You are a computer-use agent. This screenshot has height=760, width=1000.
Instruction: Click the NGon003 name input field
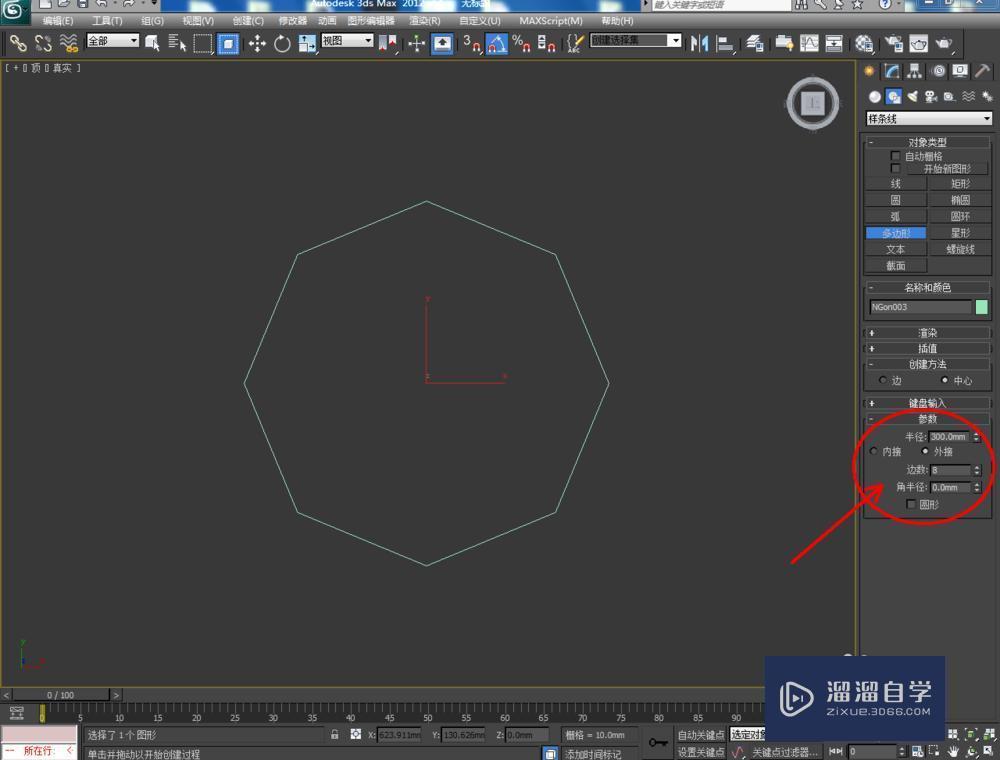coord(920,307)
